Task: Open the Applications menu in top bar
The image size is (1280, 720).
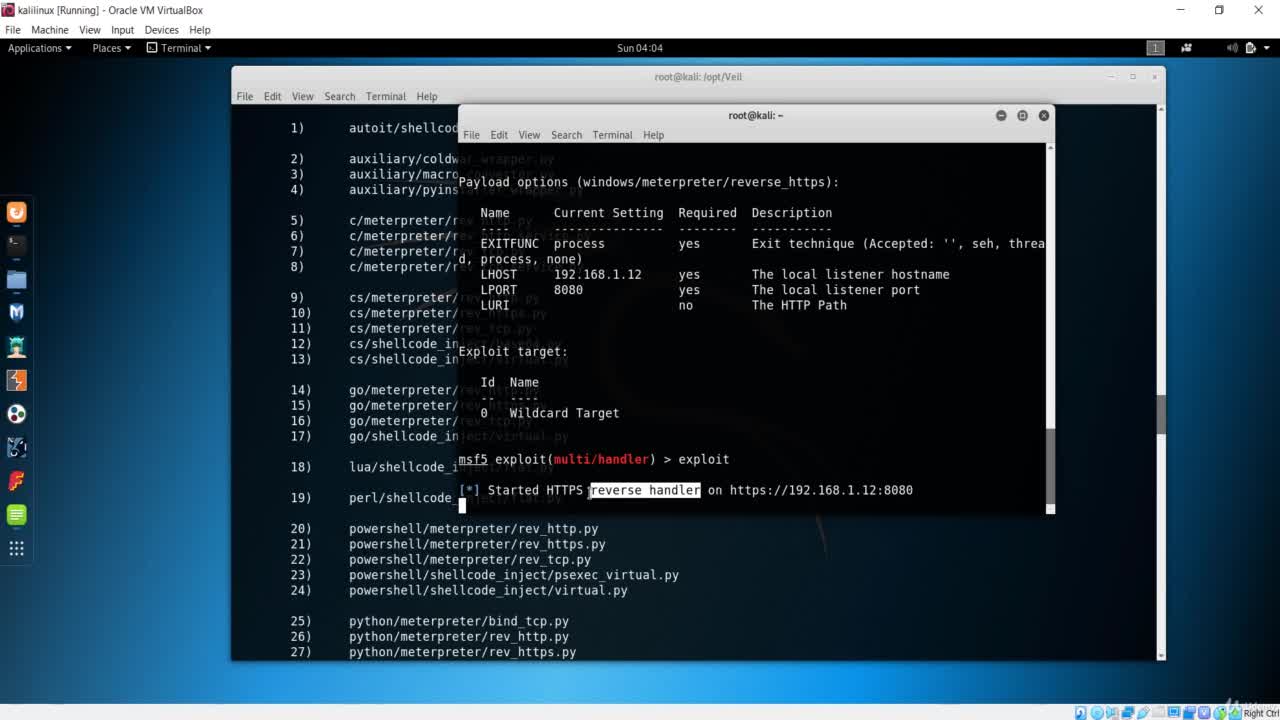Action: 39,48
